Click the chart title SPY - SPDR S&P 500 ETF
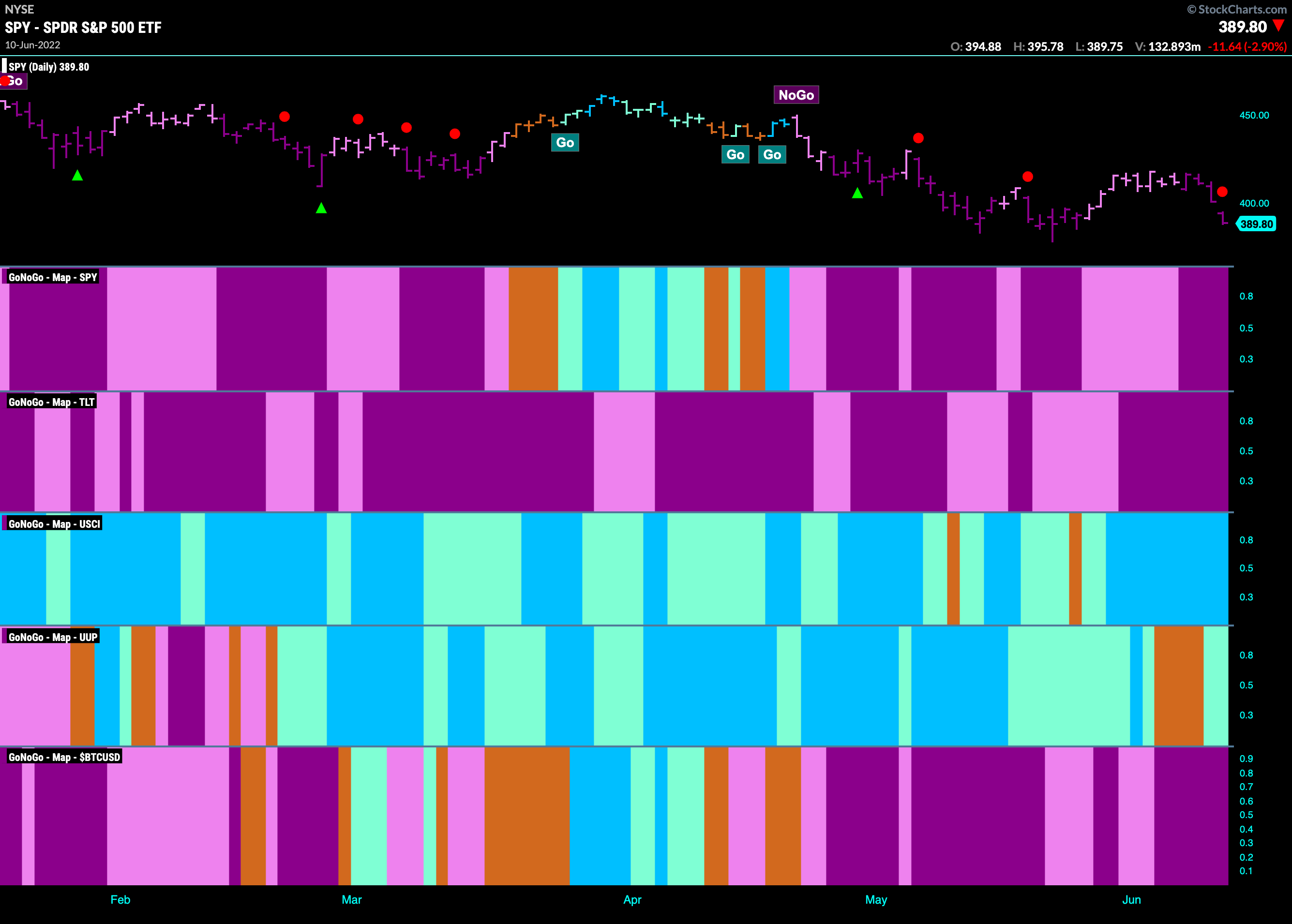This screenshot has height=924, width=1292. (x=83, y=27)
